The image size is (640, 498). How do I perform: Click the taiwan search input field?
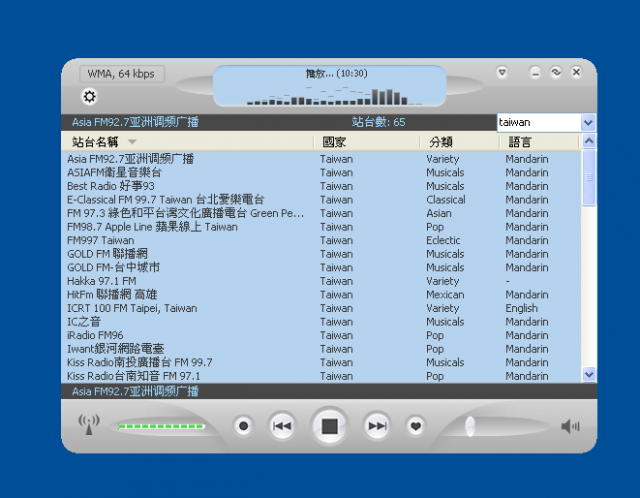(x=539, y=122)
